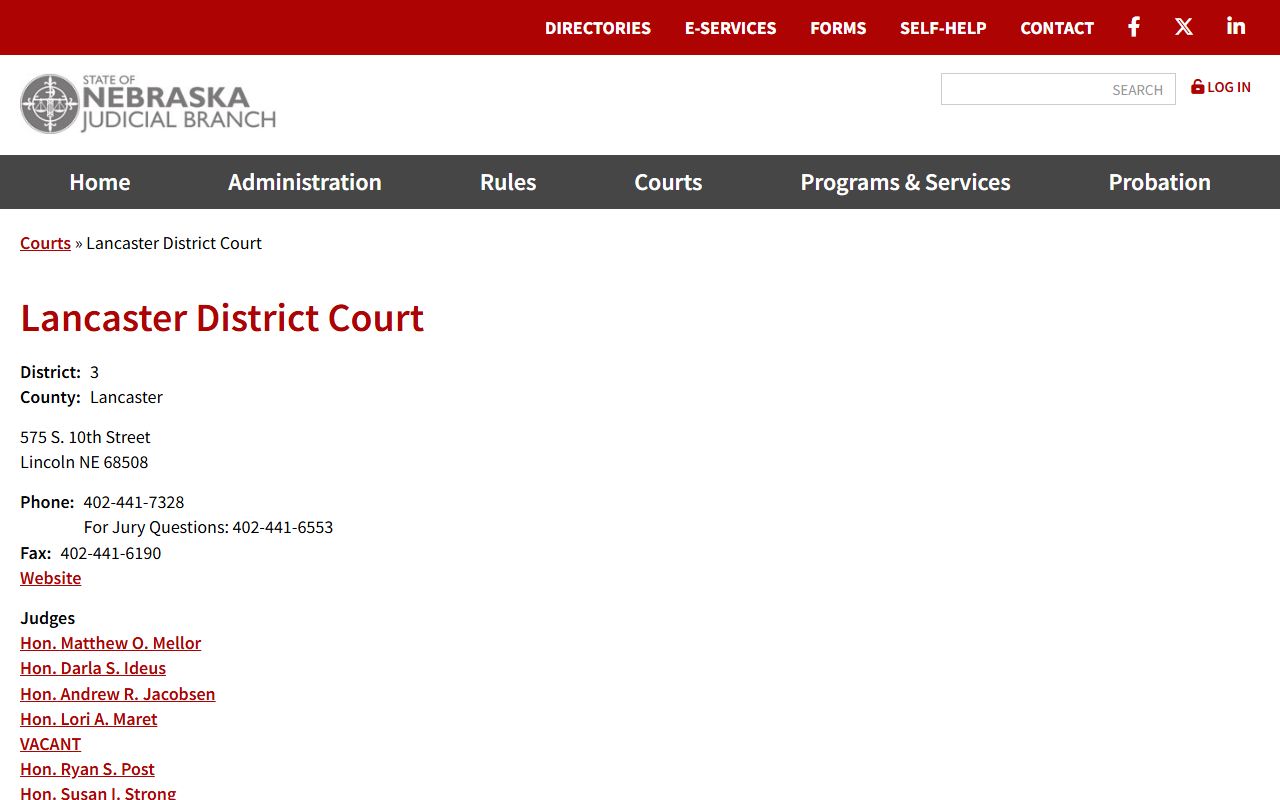
Task: Click the address line 575 S. 10th Street
Action: tap(85, 437)
